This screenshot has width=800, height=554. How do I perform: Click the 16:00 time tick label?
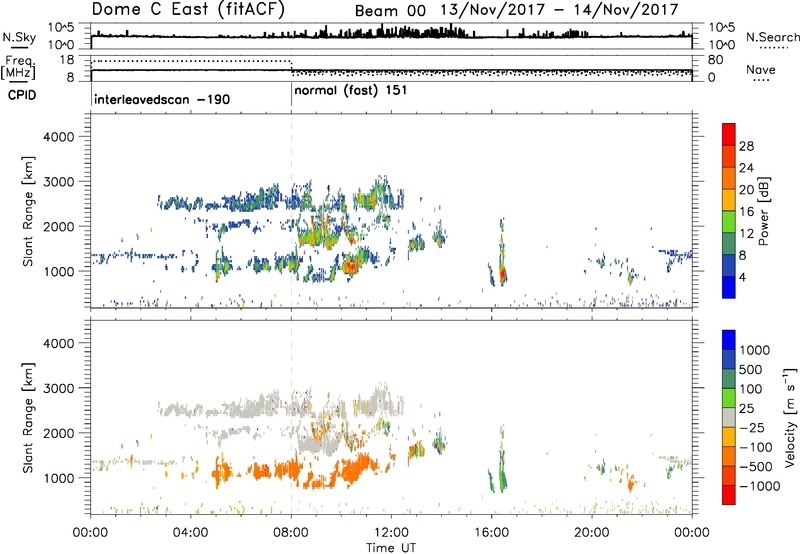point(491,533)
